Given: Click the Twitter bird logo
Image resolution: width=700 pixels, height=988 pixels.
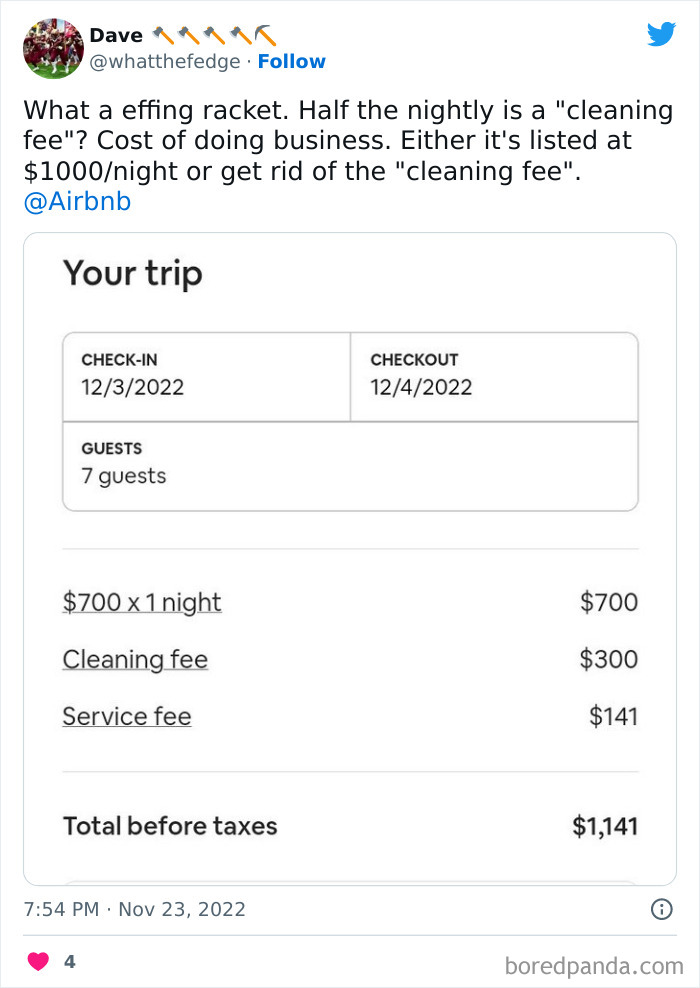Looking at the screenshot, I should point(661,34).
